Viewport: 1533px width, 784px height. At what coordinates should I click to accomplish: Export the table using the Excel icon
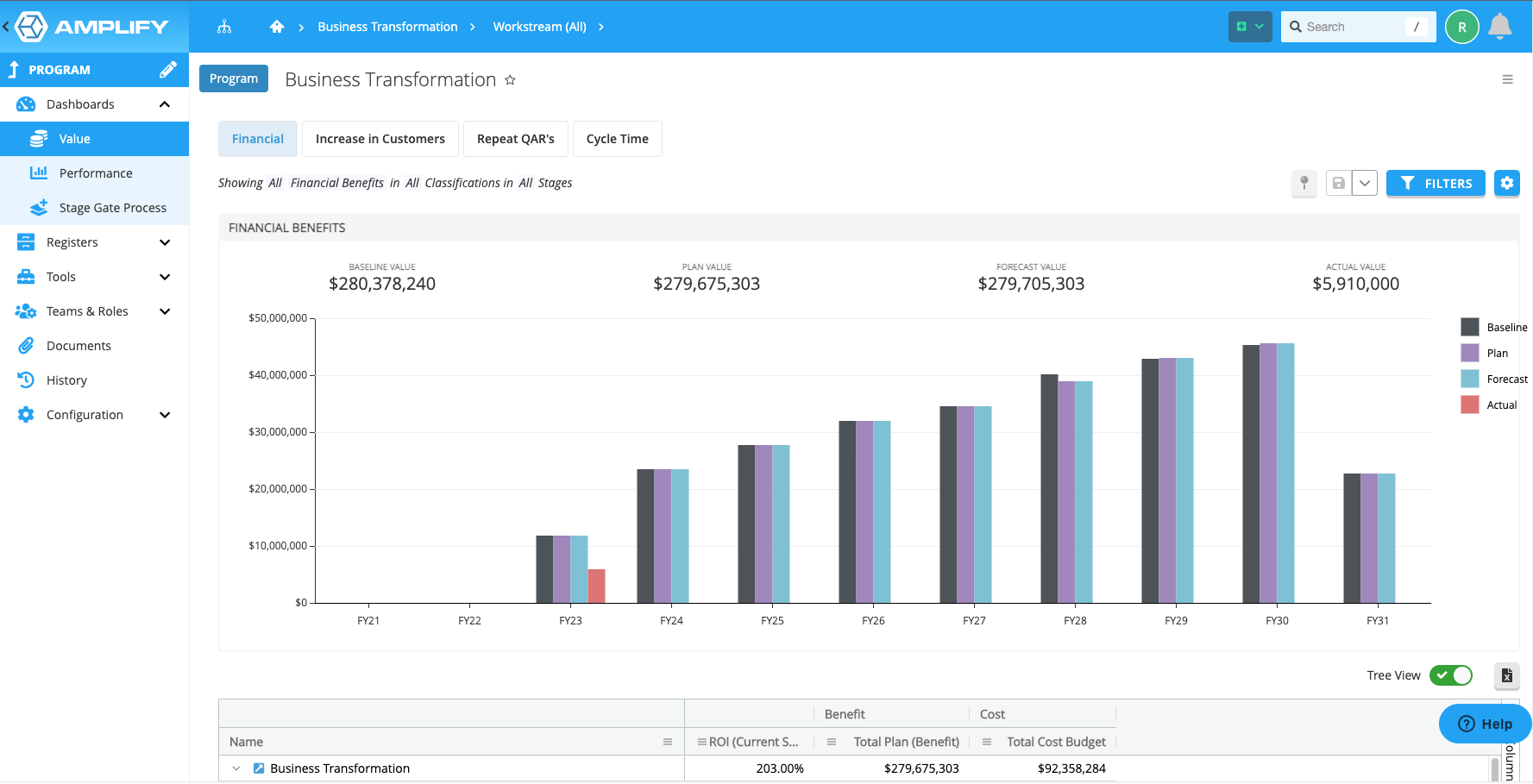(x=1507, y=676)
